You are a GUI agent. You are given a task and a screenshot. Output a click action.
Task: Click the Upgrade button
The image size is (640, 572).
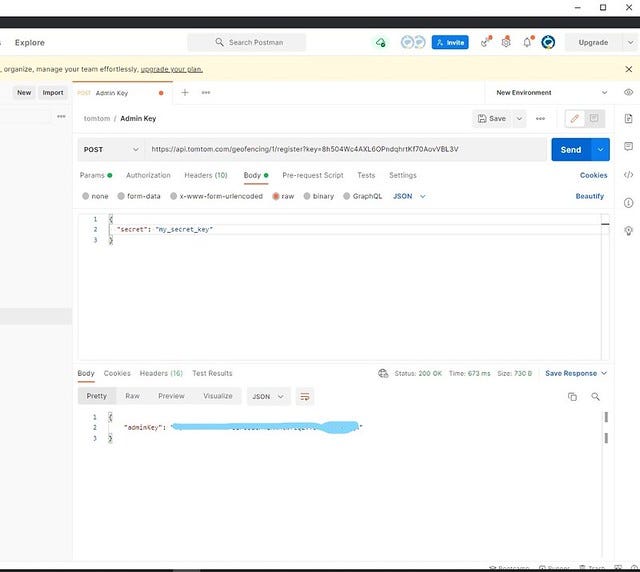(593, 42)
